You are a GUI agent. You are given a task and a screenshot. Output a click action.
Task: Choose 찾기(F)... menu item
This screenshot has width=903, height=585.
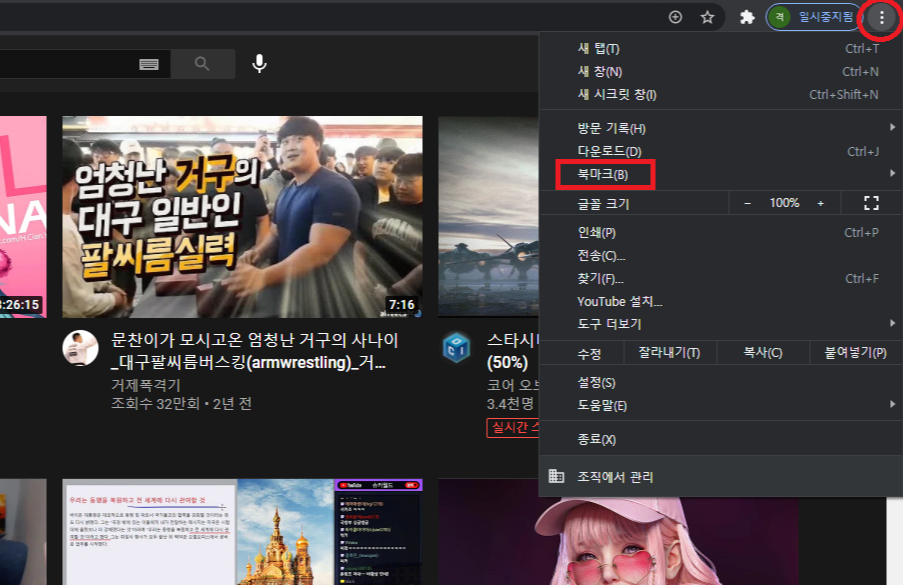tap(721, 279)
